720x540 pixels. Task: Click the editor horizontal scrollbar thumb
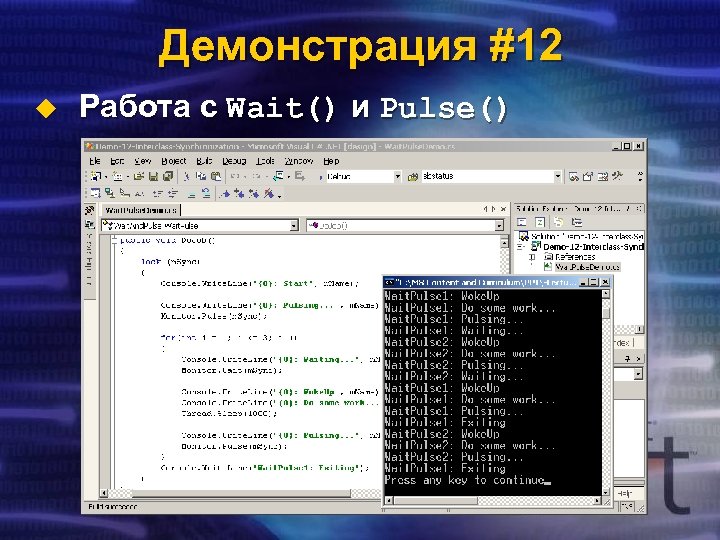pyautogui.click(x=242, y=493)
